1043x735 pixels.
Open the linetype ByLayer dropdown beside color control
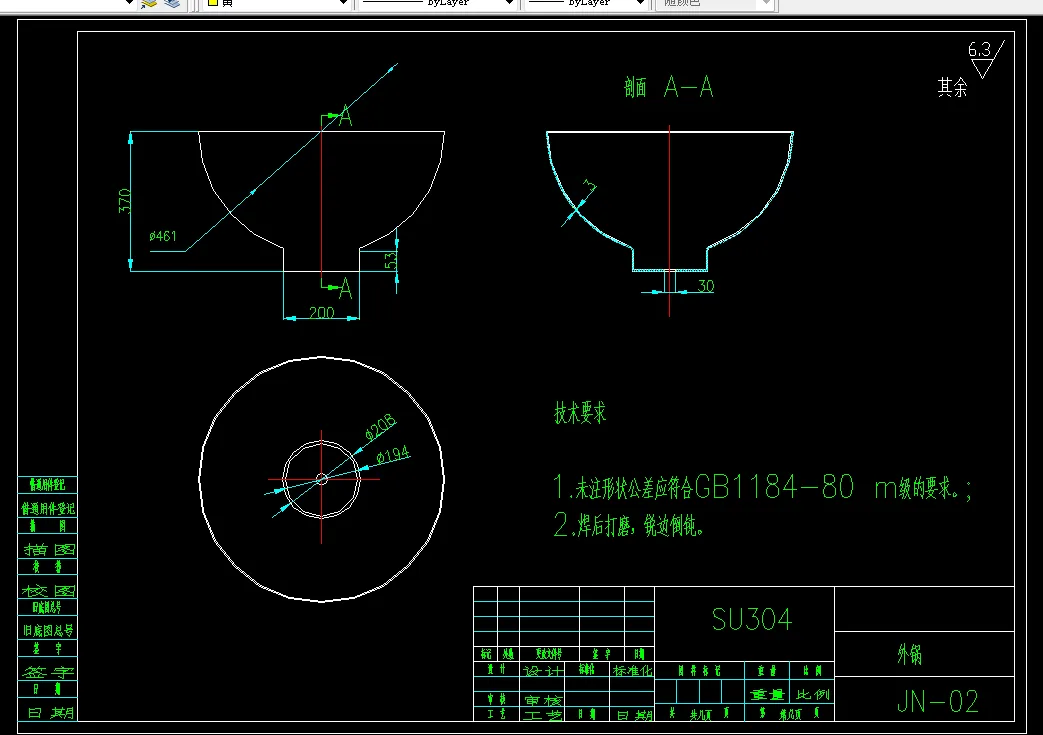(438, 3)
